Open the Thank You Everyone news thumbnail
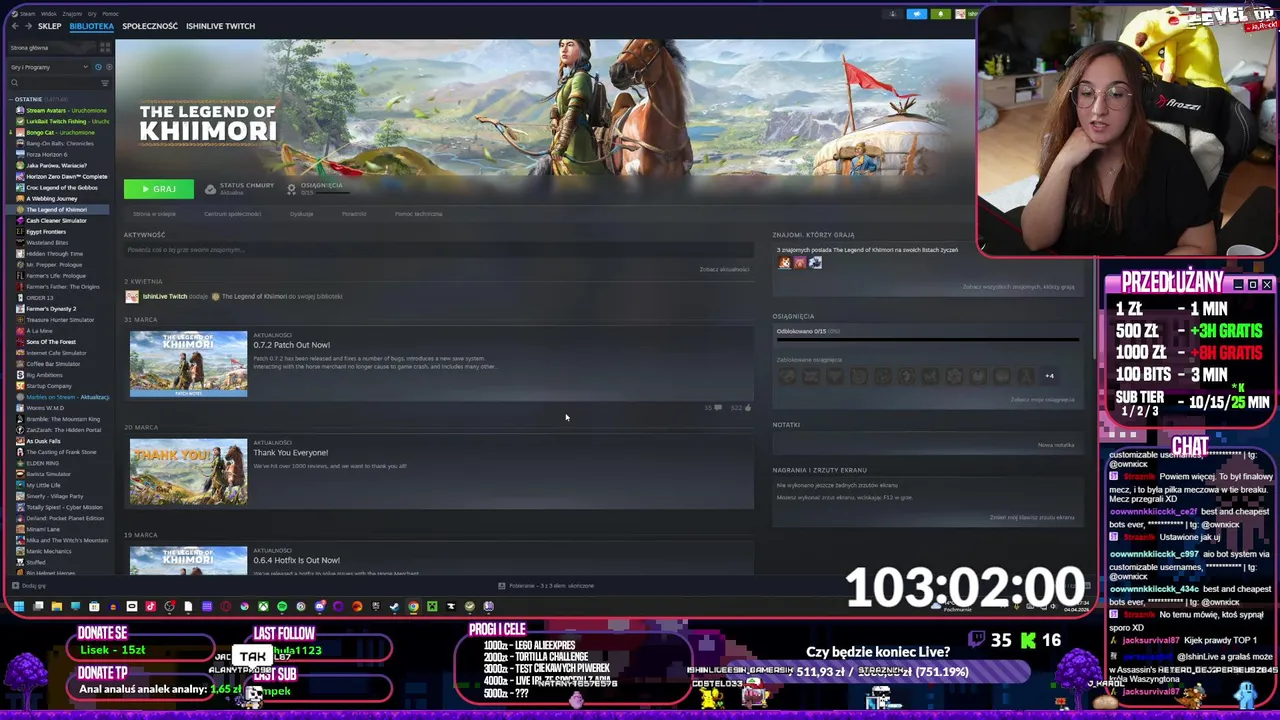The width and height of the screenshot is (1280, 720). point(188,472)
